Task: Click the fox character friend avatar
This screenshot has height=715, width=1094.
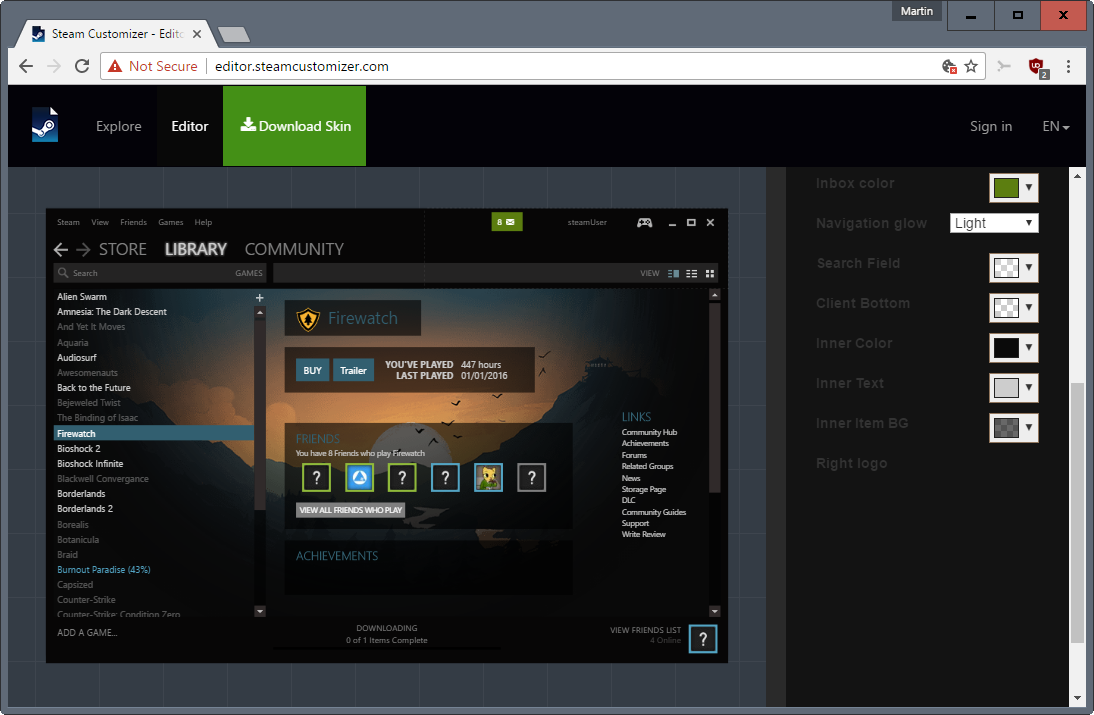Action: [488, 478]
